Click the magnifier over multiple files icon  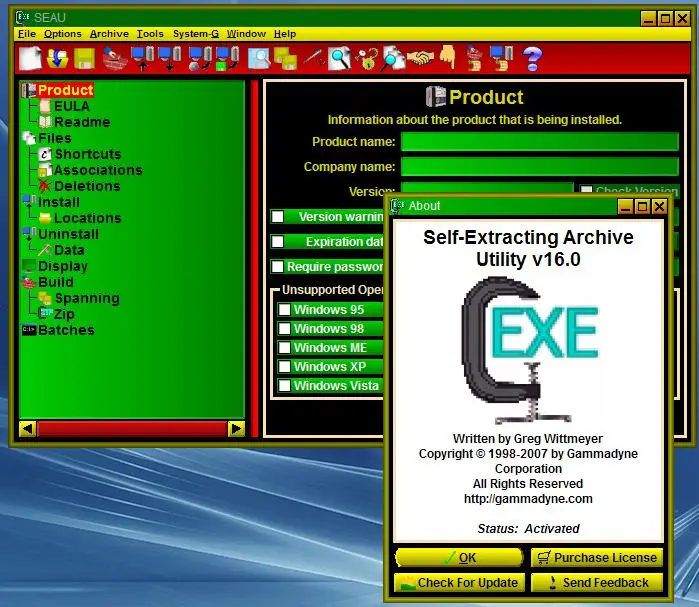(393, 58)
